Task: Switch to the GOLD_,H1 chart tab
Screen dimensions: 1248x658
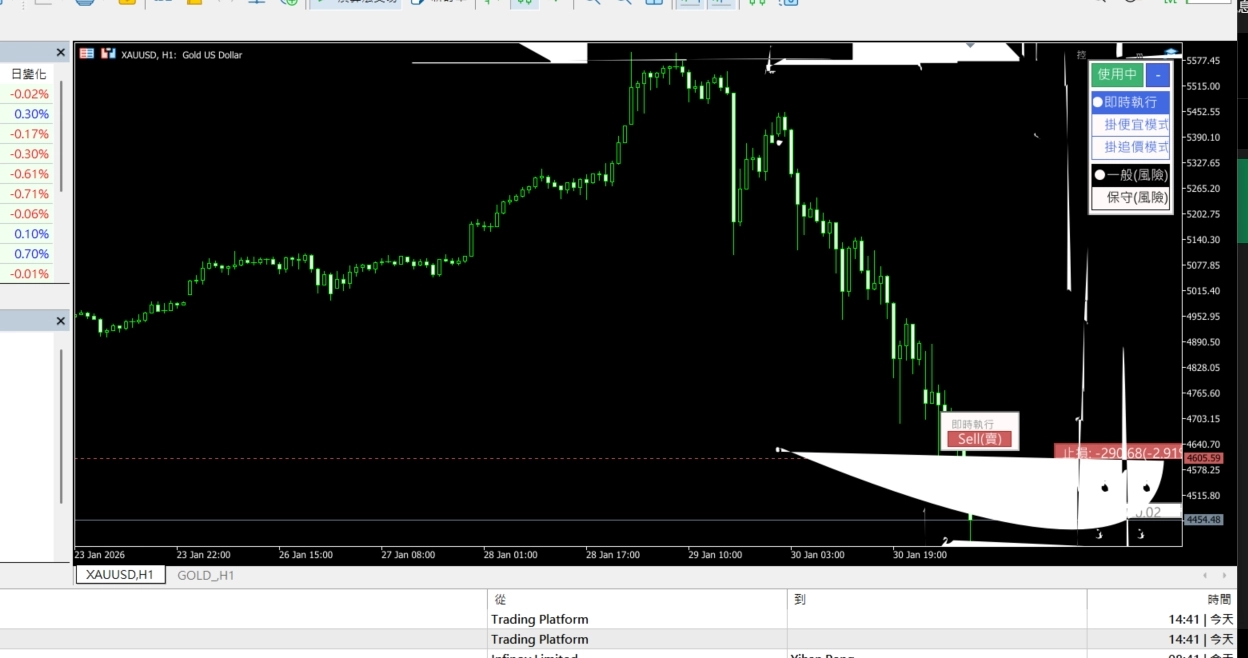Action: pos(205,575)
